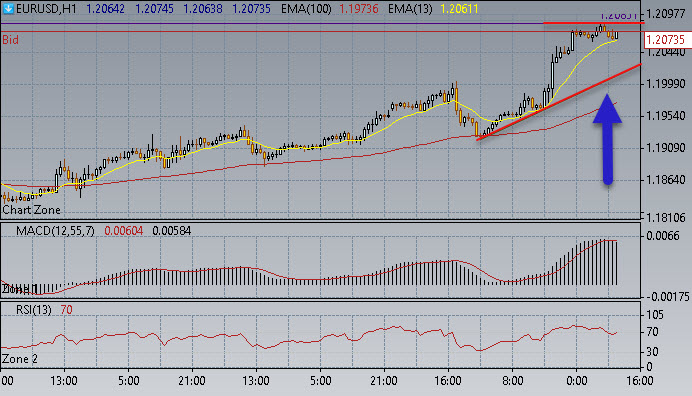Select the red horizontal resistance line at top
692x396 pixels.
594,23
